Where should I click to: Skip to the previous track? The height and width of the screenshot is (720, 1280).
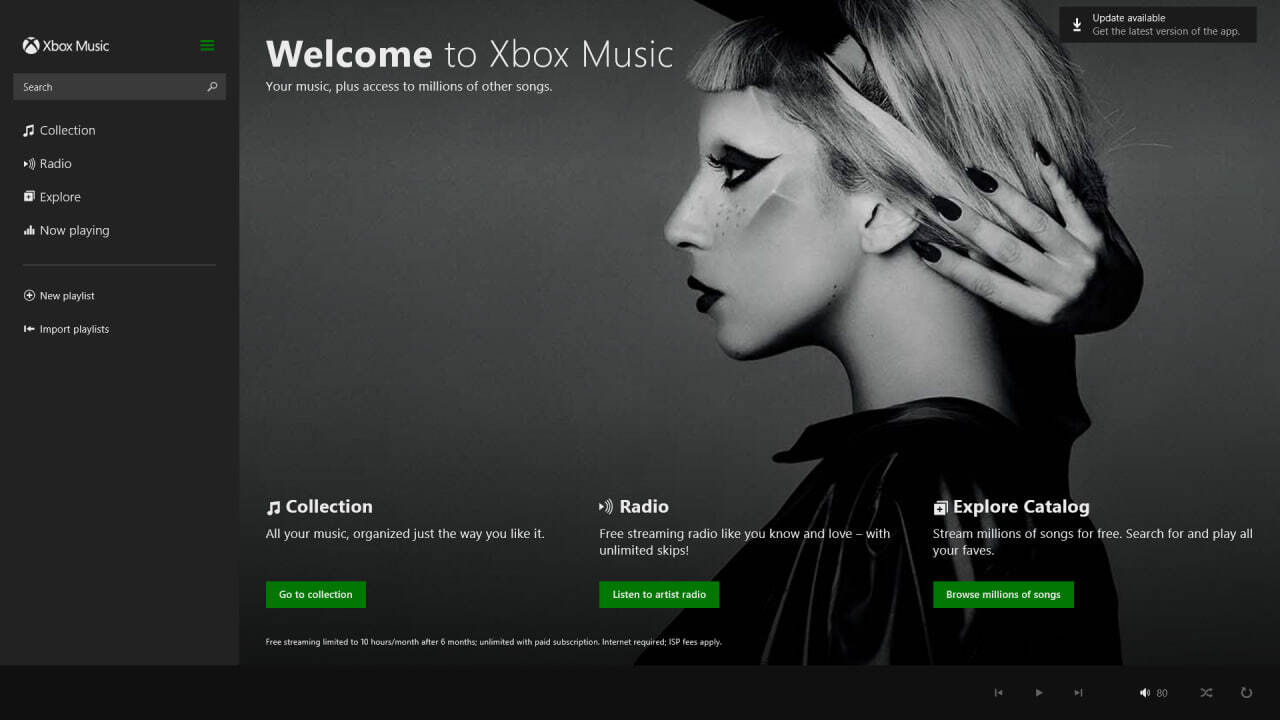pyautogui.click(x=998, y=693)
